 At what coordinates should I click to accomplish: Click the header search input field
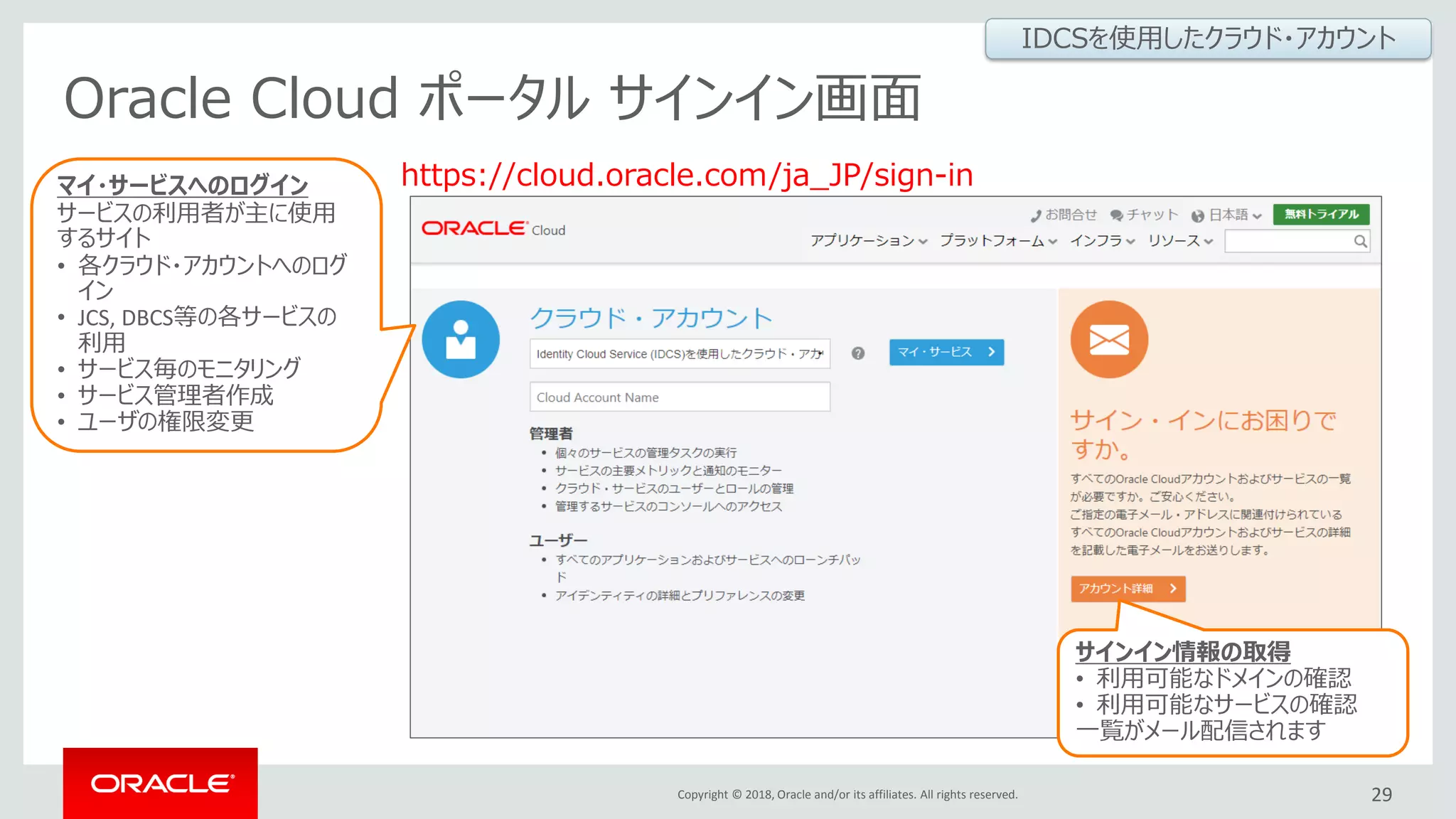(1297, 241)
